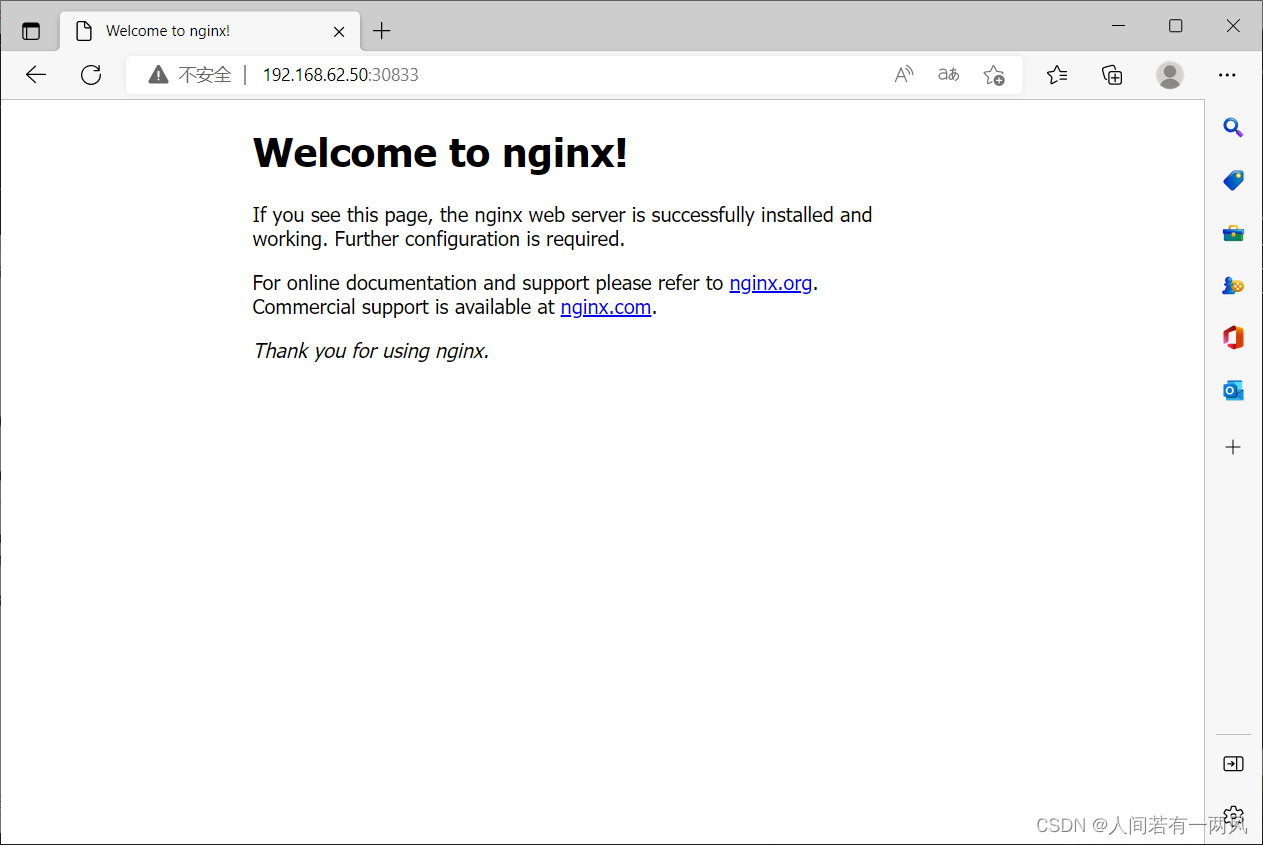
Task: Click 'Thank you for using nginx.' text
Action: [371, 351]
